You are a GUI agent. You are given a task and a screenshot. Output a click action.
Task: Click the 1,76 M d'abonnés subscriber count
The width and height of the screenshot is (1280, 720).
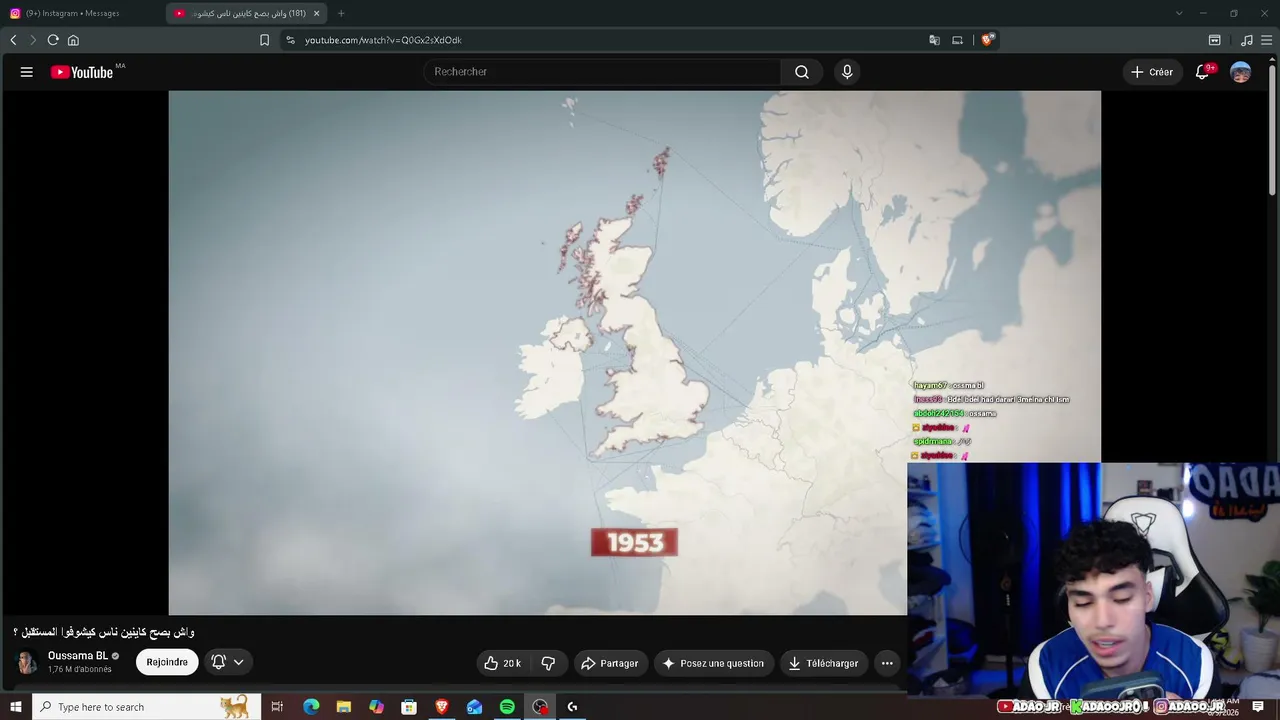coord(80,669)
